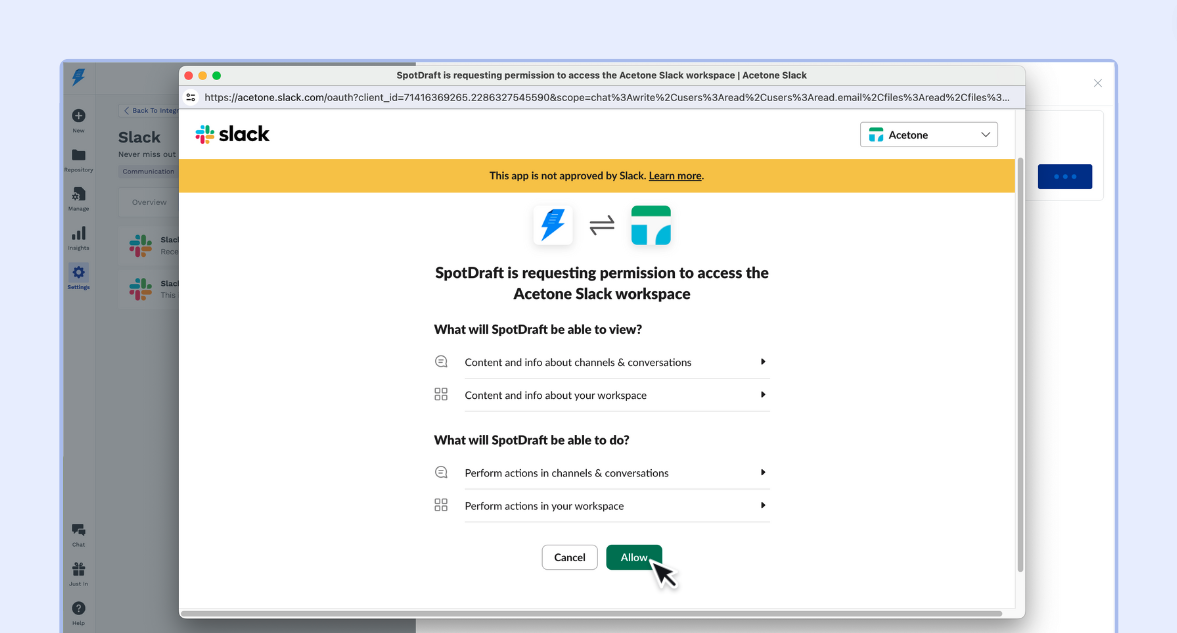Click the SpotDraft lightning logo in the sidebar
Image resolution: width=1177 pixels, height=633 pixels.
tap(78, 77)
